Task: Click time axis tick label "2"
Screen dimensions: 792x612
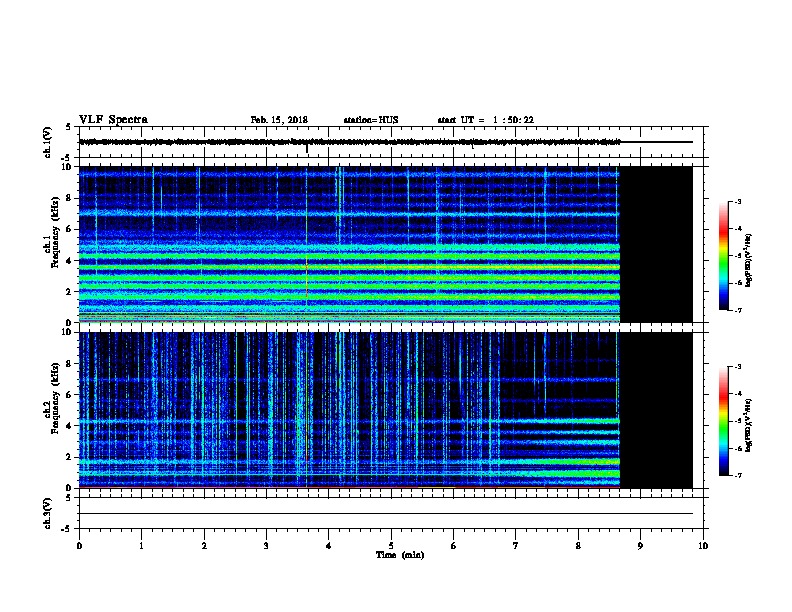Action: (x=204, y=546)
